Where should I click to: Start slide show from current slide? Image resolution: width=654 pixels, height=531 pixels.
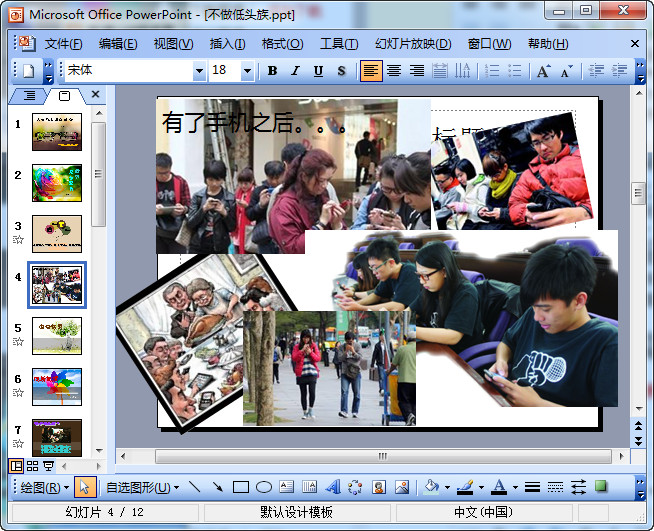coord(49,466)
